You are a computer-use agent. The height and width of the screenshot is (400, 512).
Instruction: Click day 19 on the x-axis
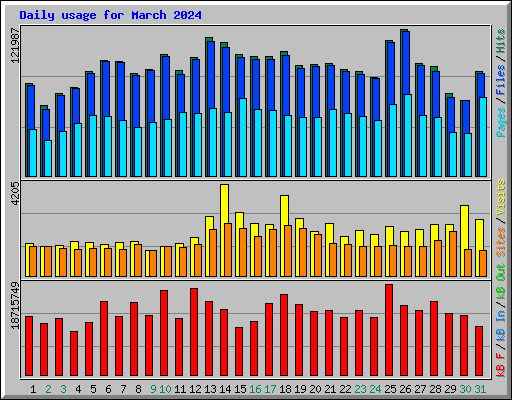point(300,389)
